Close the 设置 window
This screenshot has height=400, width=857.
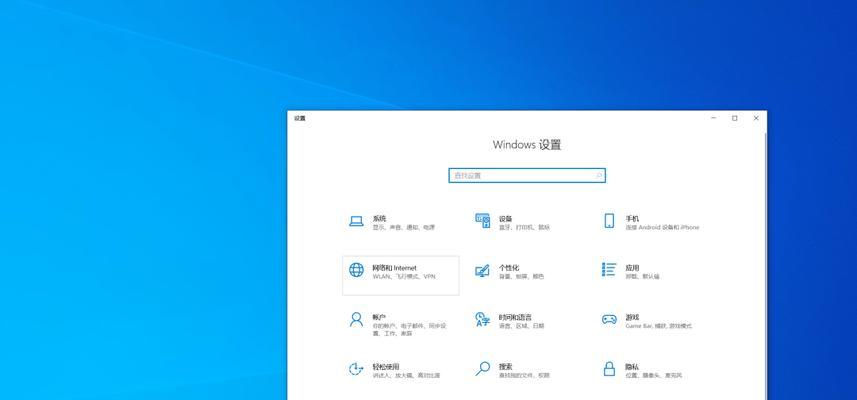click(756, 118)
